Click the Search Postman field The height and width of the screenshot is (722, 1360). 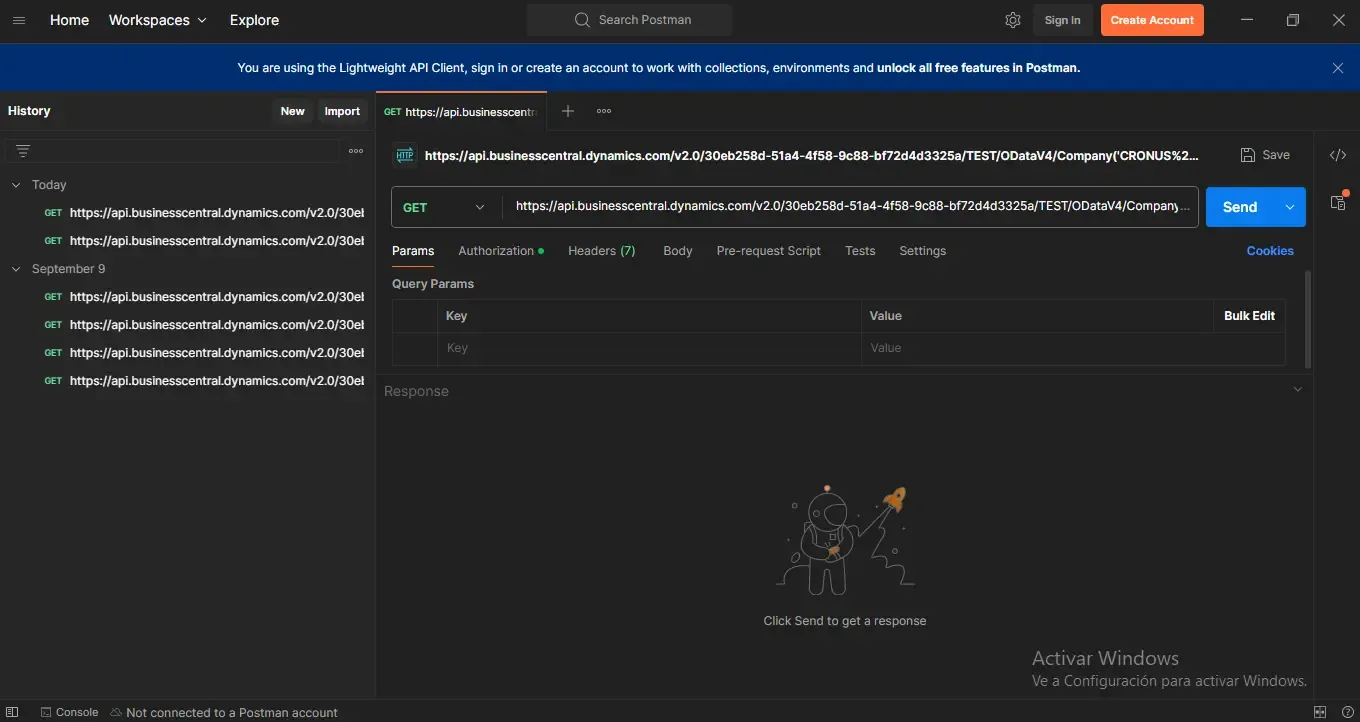point(630,20)
